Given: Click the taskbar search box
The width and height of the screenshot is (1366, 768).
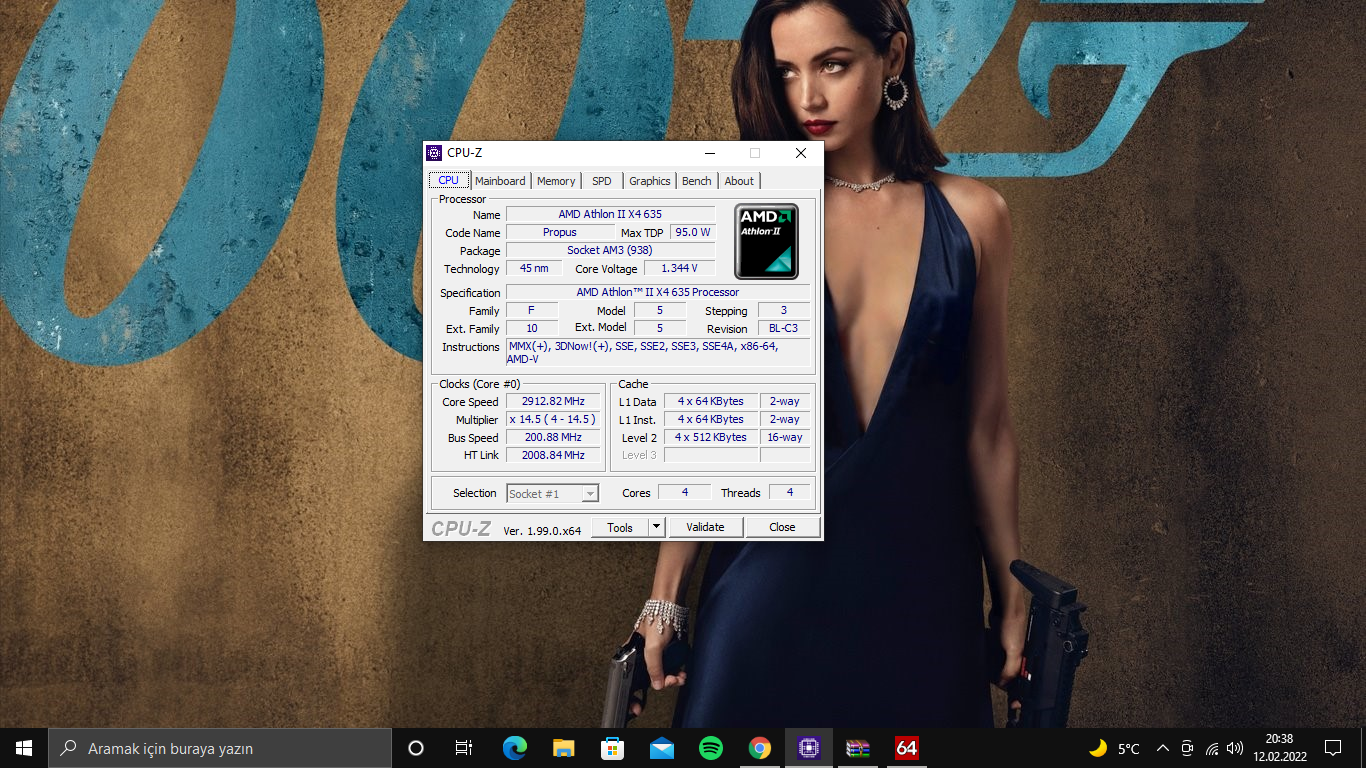Looking at the screenshot, I should [220, 748].
